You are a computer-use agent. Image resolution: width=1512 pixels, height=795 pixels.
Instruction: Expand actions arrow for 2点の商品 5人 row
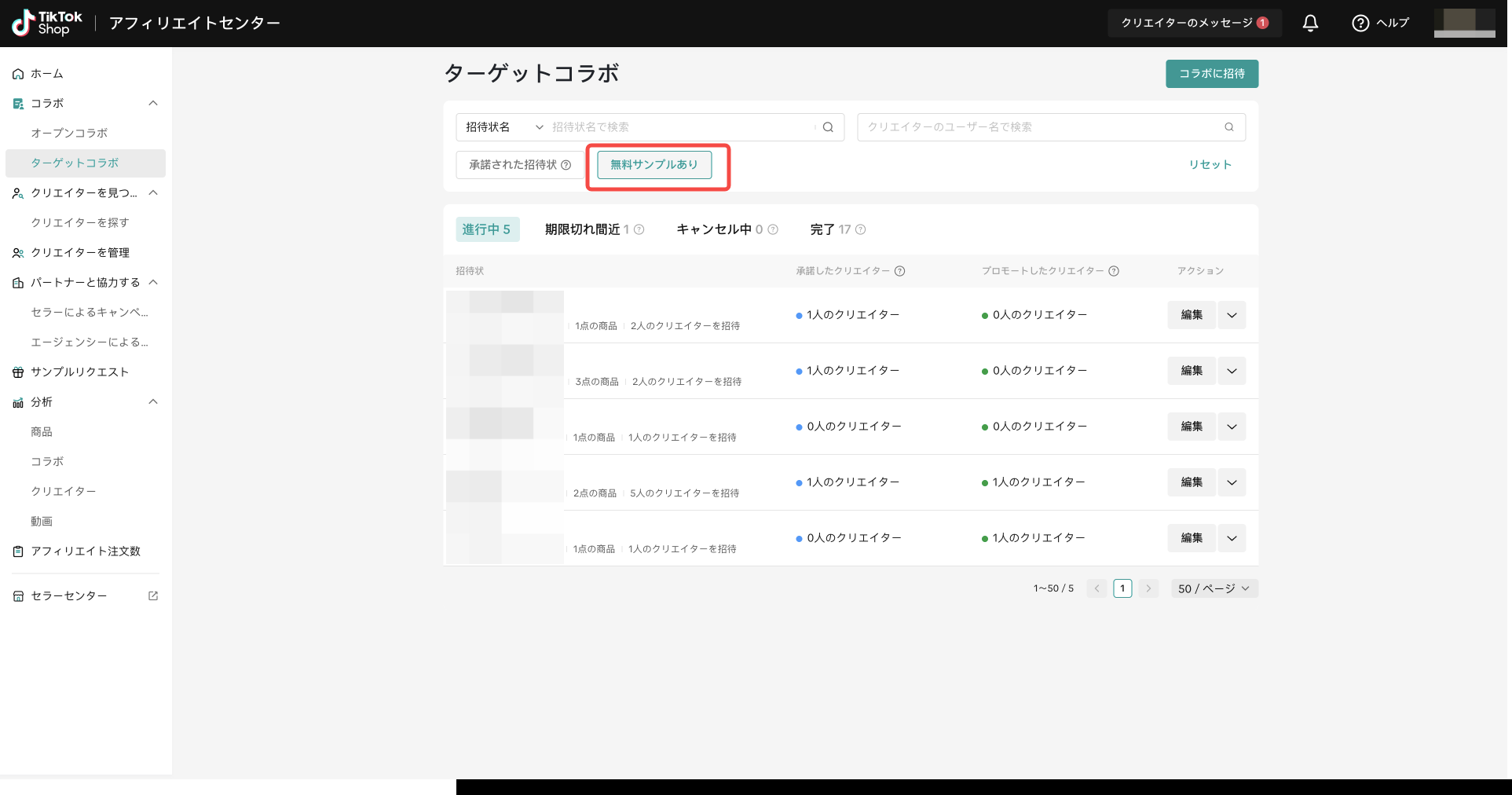click(x=1232, y=482)
